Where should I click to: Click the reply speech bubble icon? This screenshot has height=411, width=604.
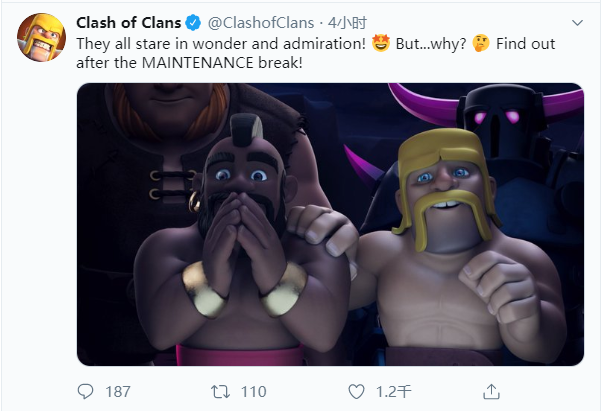point(85,392)
